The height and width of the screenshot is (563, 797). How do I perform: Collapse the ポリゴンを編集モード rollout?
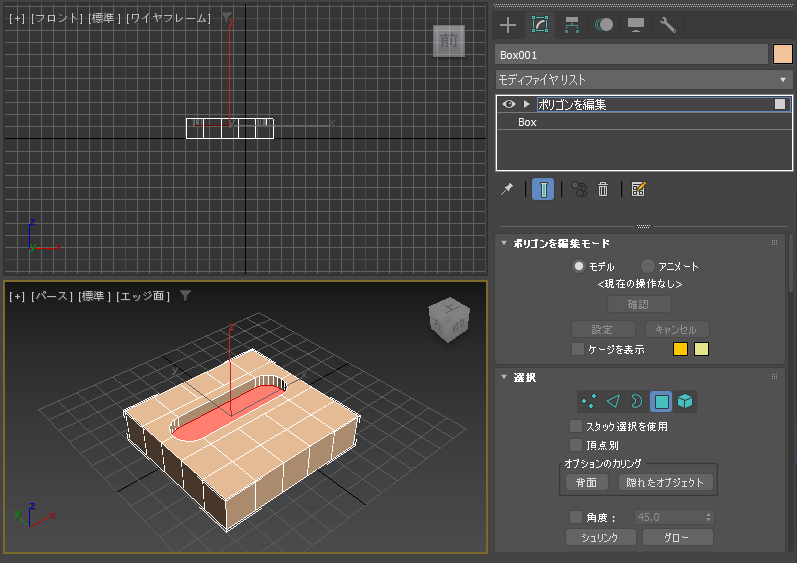click(x=504, y=243)
